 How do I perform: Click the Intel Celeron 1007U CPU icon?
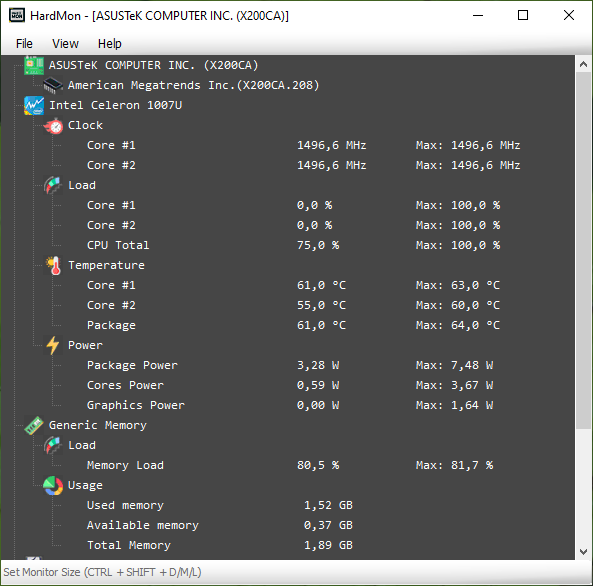click(x=34, y=105)
